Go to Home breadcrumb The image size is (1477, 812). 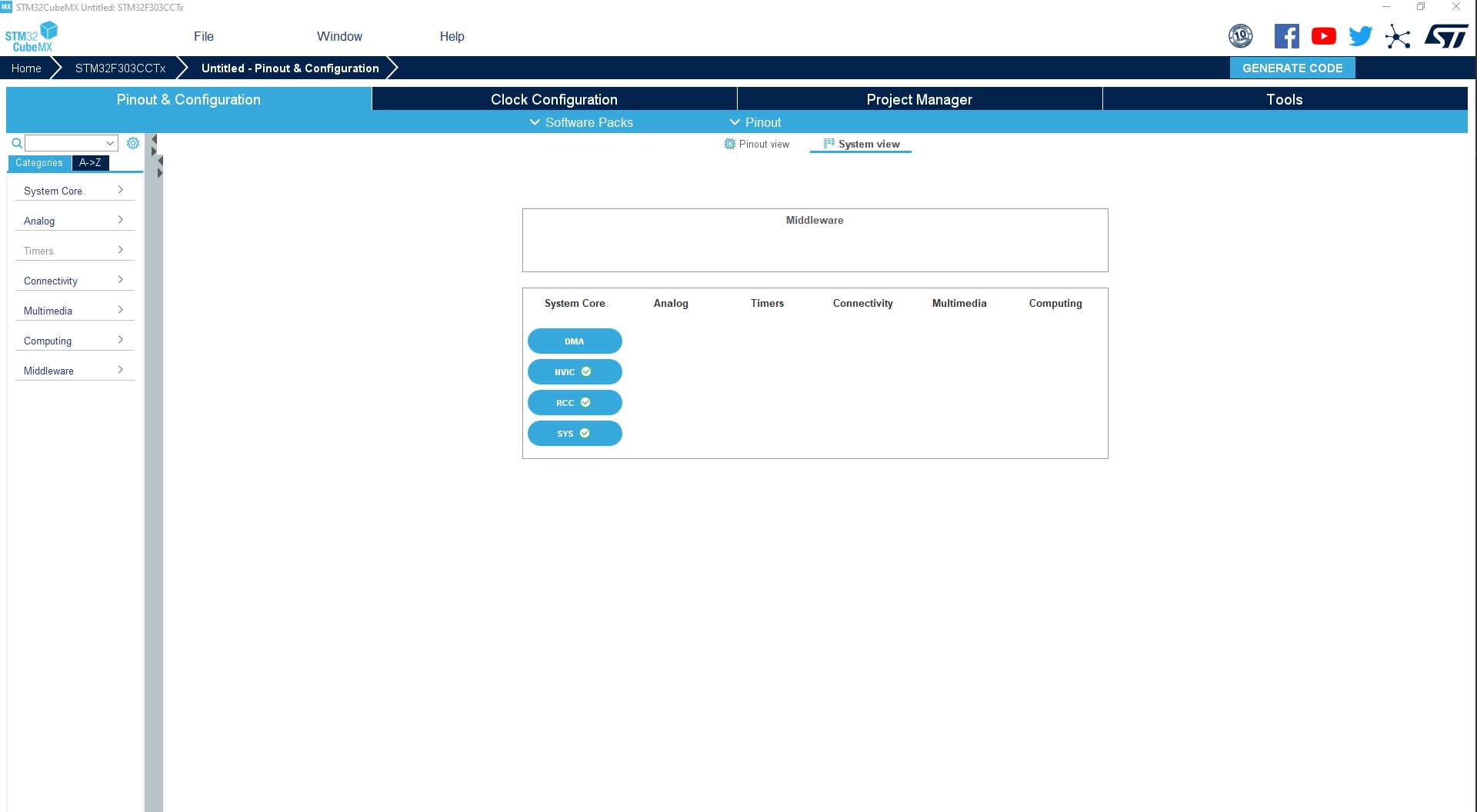26,68
